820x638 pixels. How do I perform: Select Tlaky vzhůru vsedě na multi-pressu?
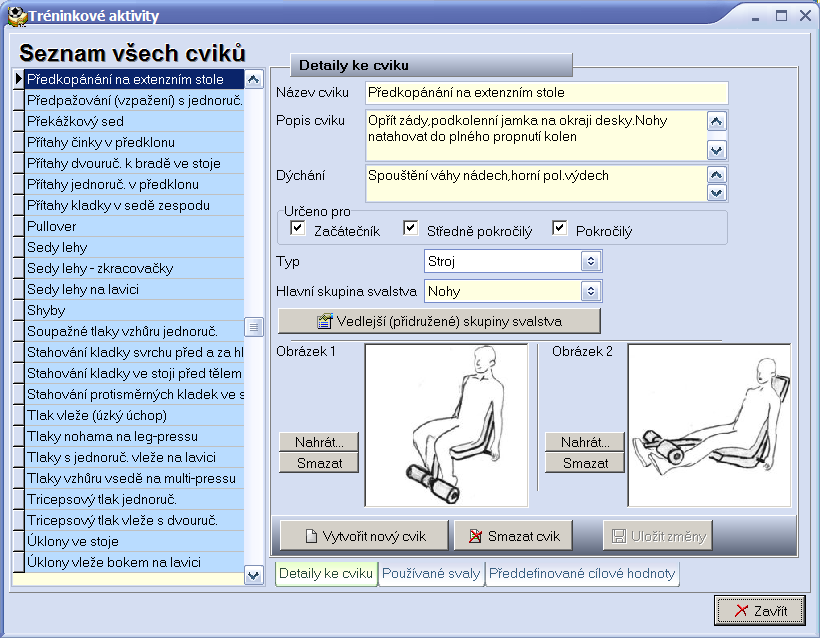pyautogui.click(x=134, y=478)
